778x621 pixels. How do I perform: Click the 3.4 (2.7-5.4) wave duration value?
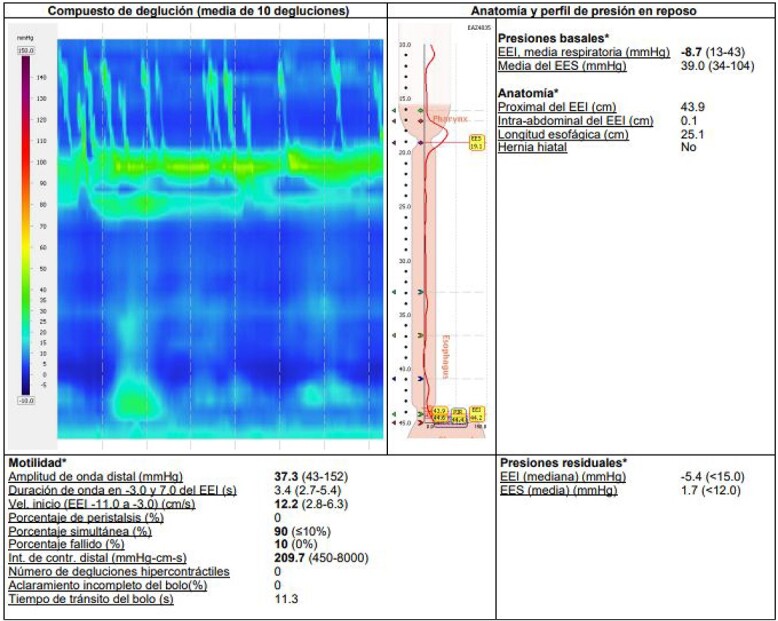(x=309, y=491)
